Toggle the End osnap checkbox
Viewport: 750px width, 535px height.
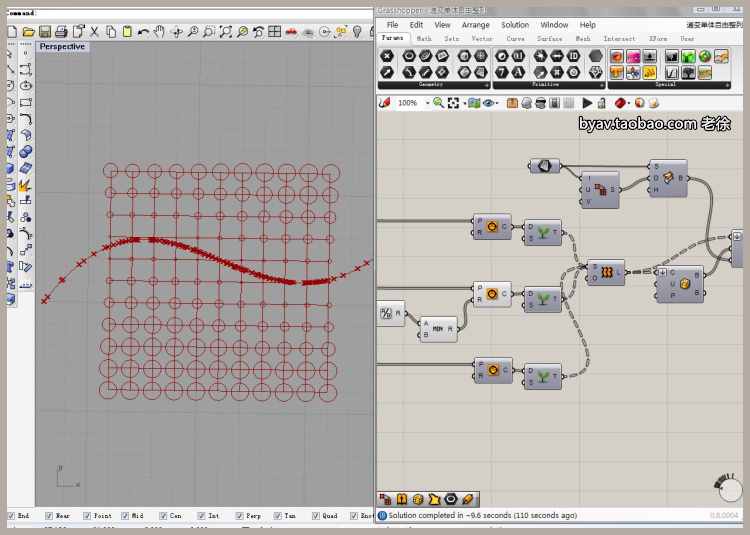pos(11,516)
